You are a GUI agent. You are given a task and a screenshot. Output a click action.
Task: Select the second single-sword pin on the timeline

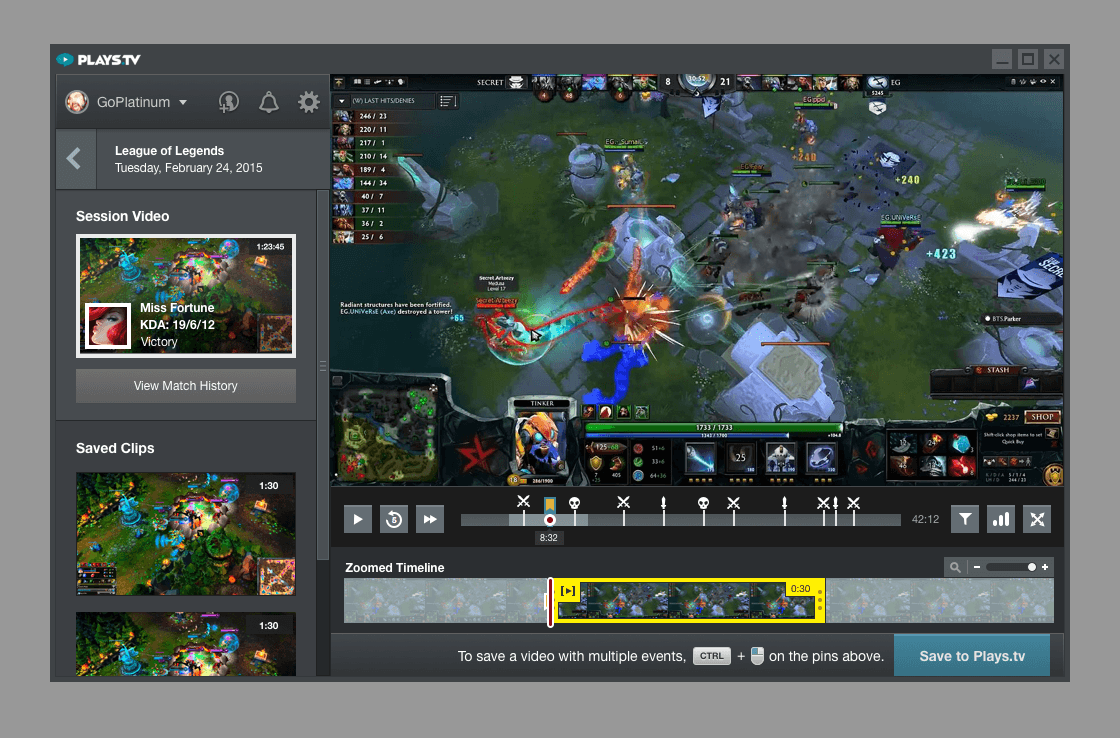(784, 503)
